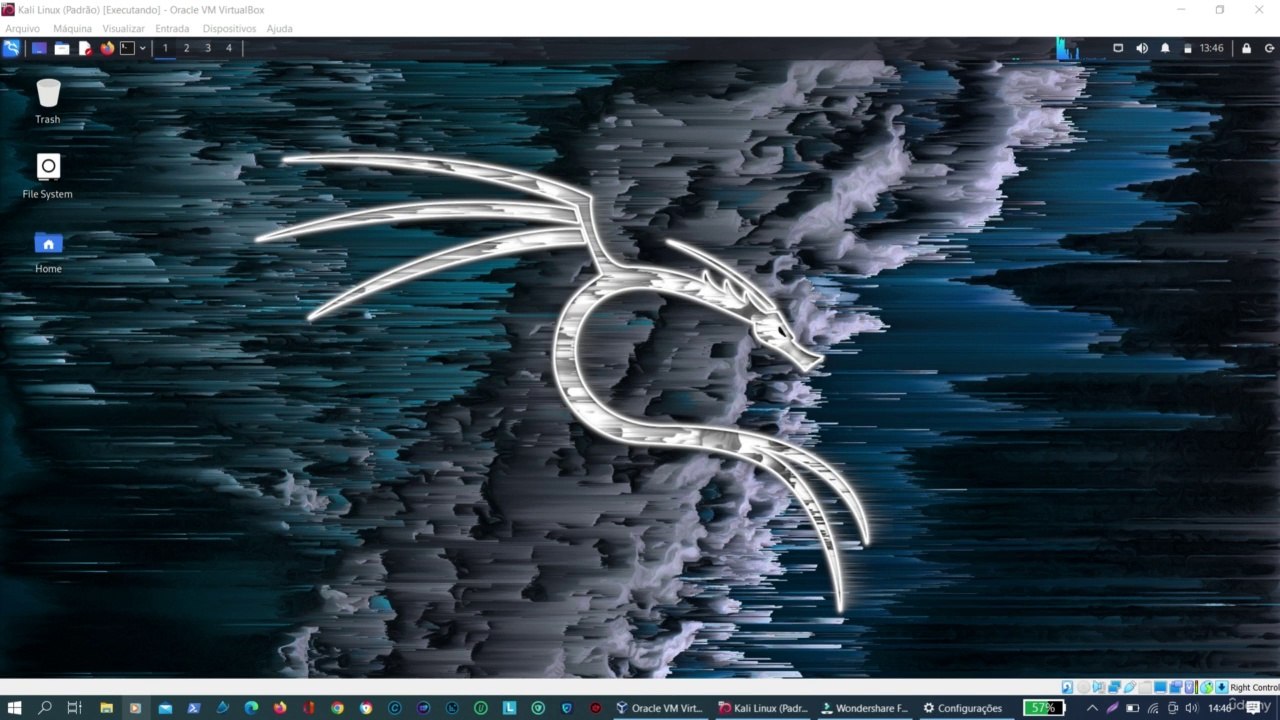Select the Trash desktop icon

point(48,101)
